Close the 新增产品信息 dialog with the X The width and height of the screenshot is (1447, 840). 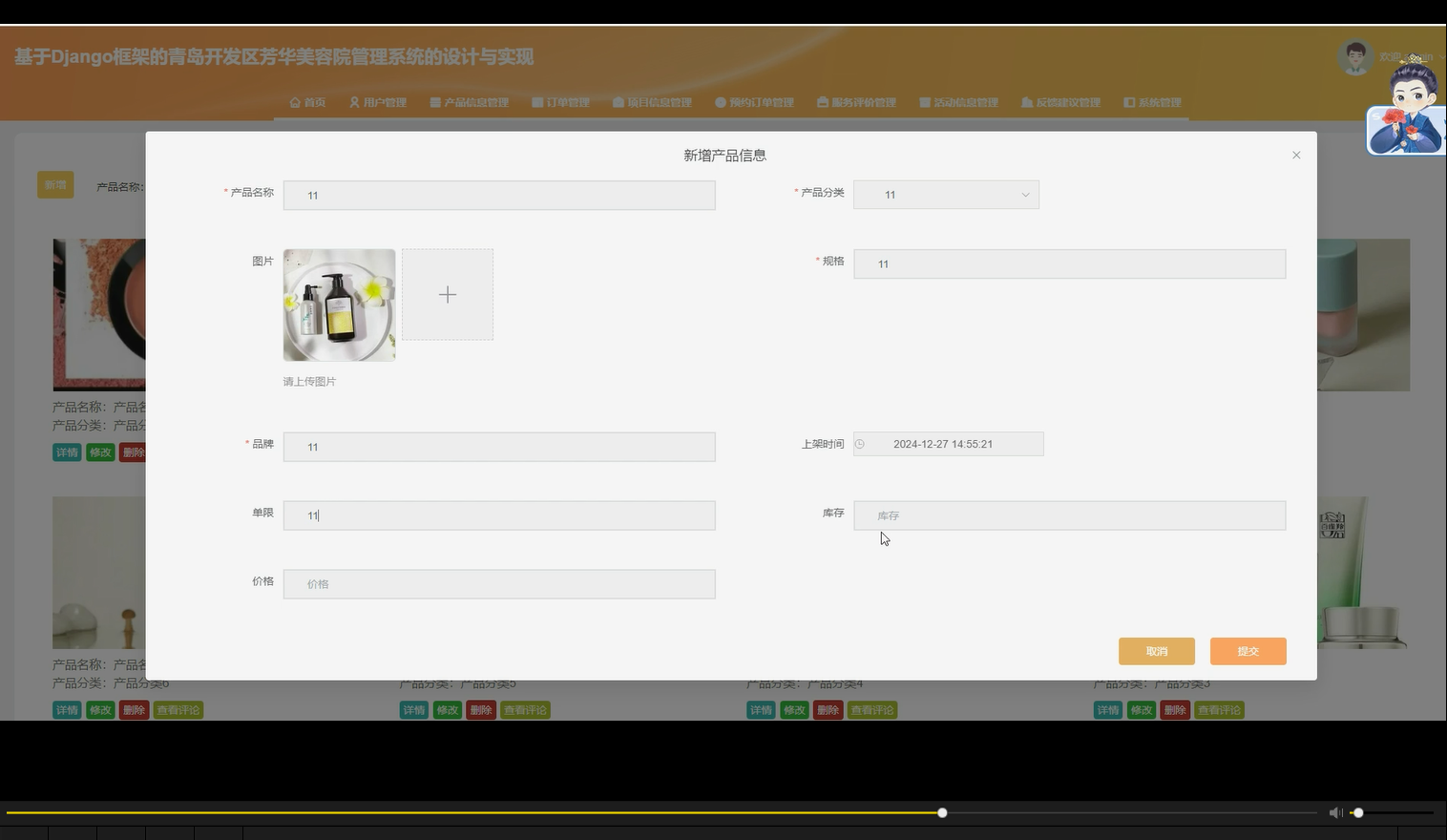(x=1296, y=155)
